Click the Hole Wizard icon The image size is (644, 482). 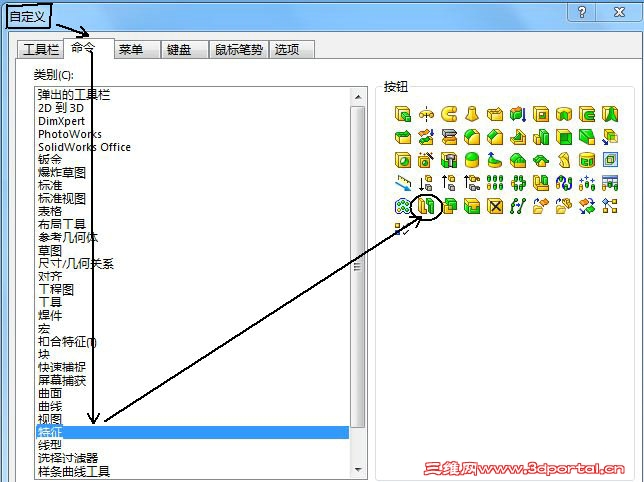(426, 160)
